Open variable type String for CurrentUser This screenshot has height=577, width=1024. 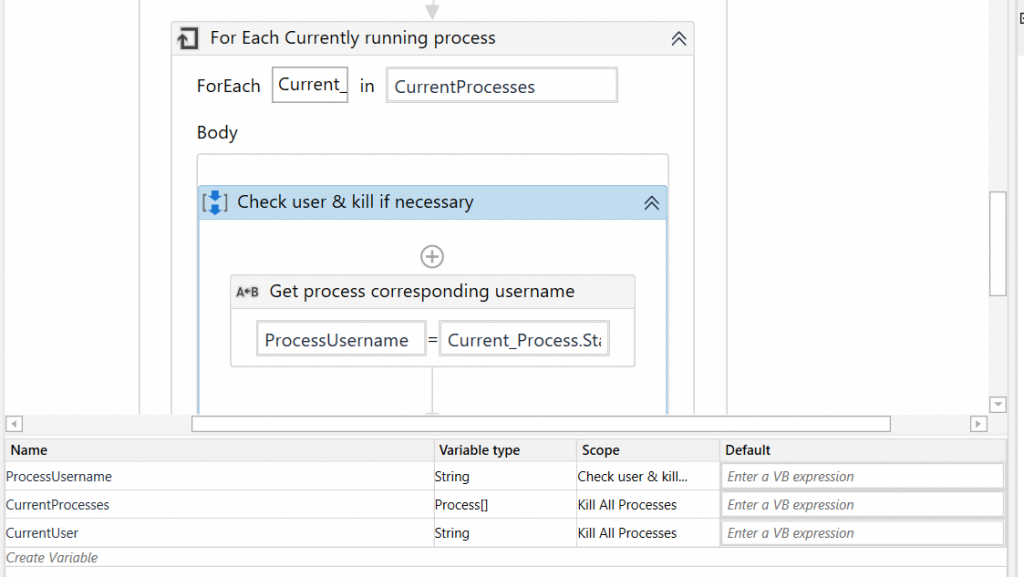point(505,533)
